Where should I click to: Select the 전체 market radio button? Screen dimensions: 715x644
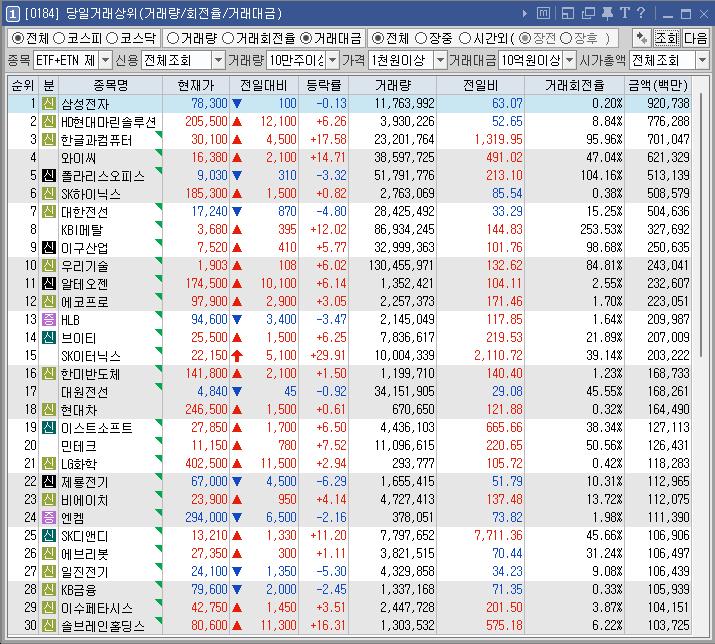click(18, 38)
